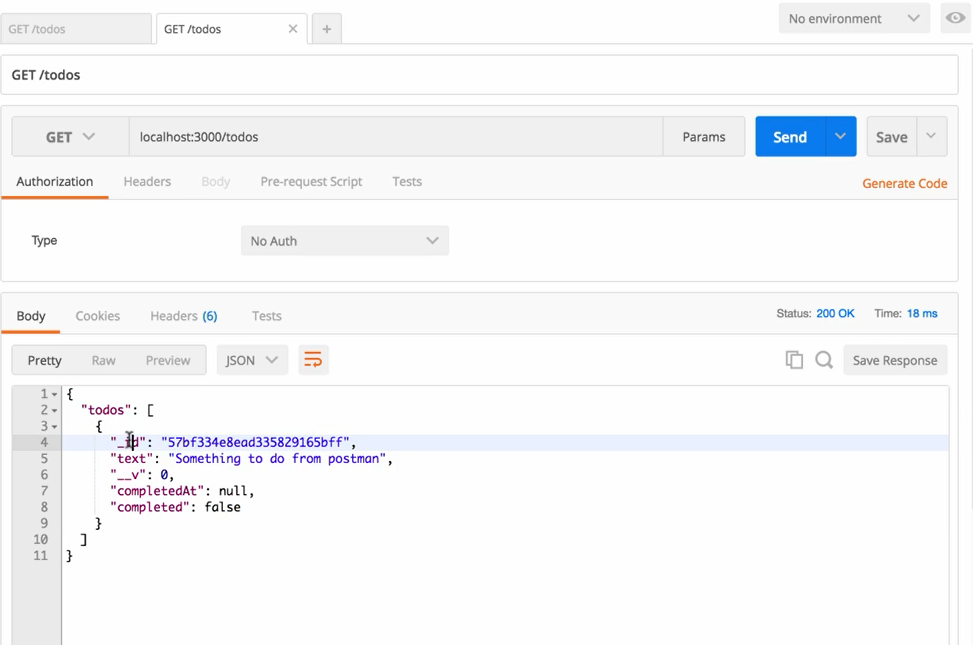Collapse the todo object at line 3
Image resolution: width=973 pixels, height=645 pixels.
pyautogui.click(x=55, y=426)
